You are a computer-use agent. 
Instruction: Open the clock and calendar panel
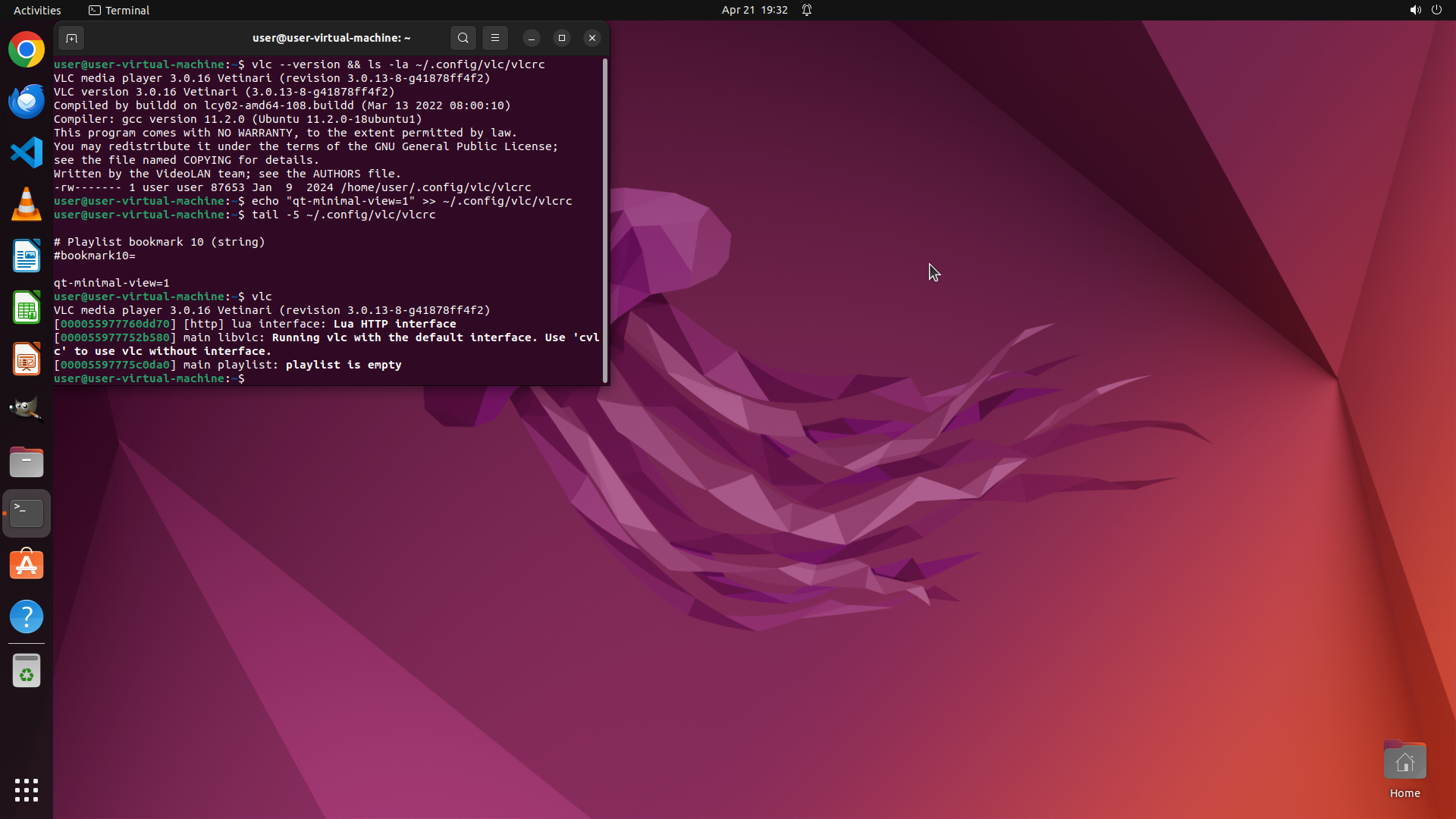(754, 10)
